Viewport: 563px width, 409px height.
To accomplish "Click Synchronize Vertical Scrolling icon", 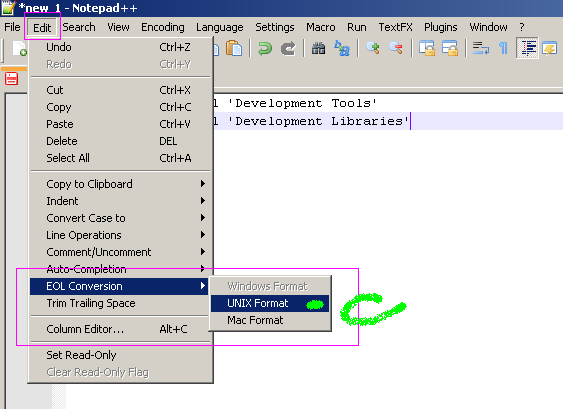I will [x=427, y=48].
